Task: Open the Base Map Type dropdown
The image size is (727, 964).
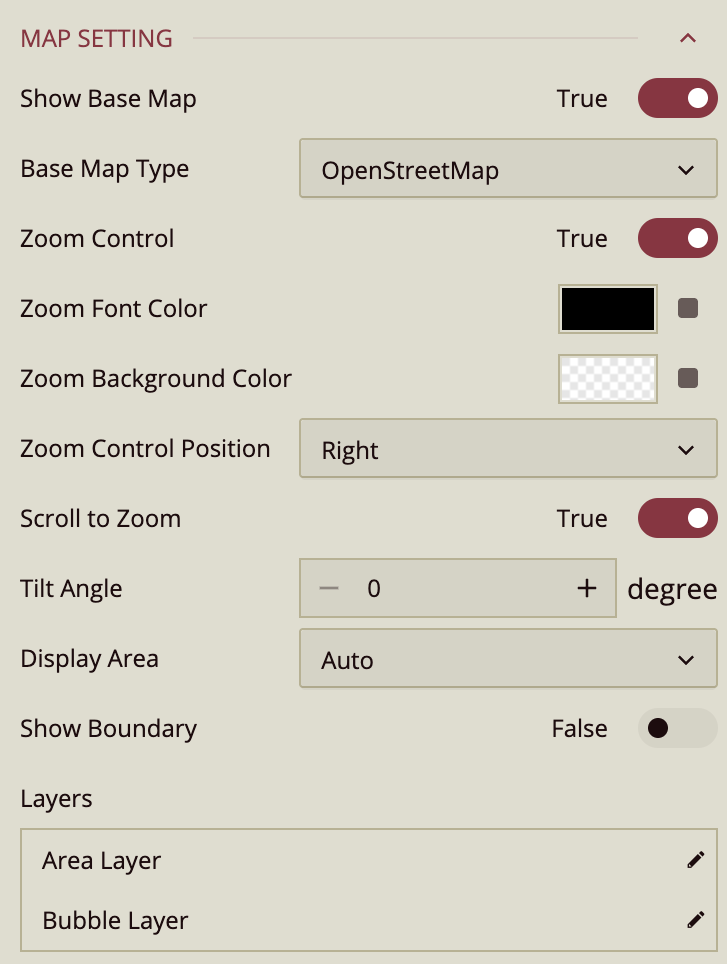Action: click(x=508, y=170)
